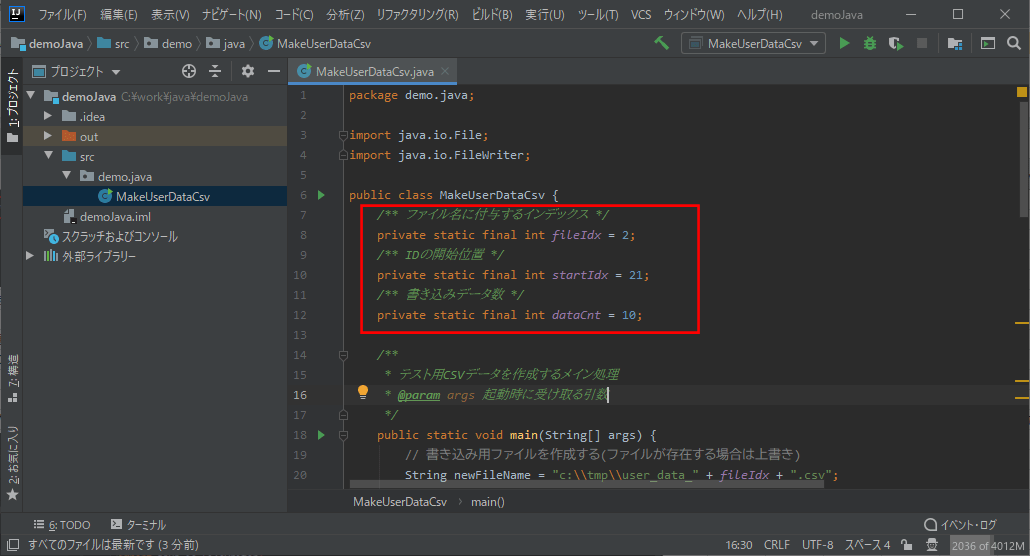Screen dimensions: 1030x556
Task: Expand the out folder in project tree
Action: click(x=47, y=136)
